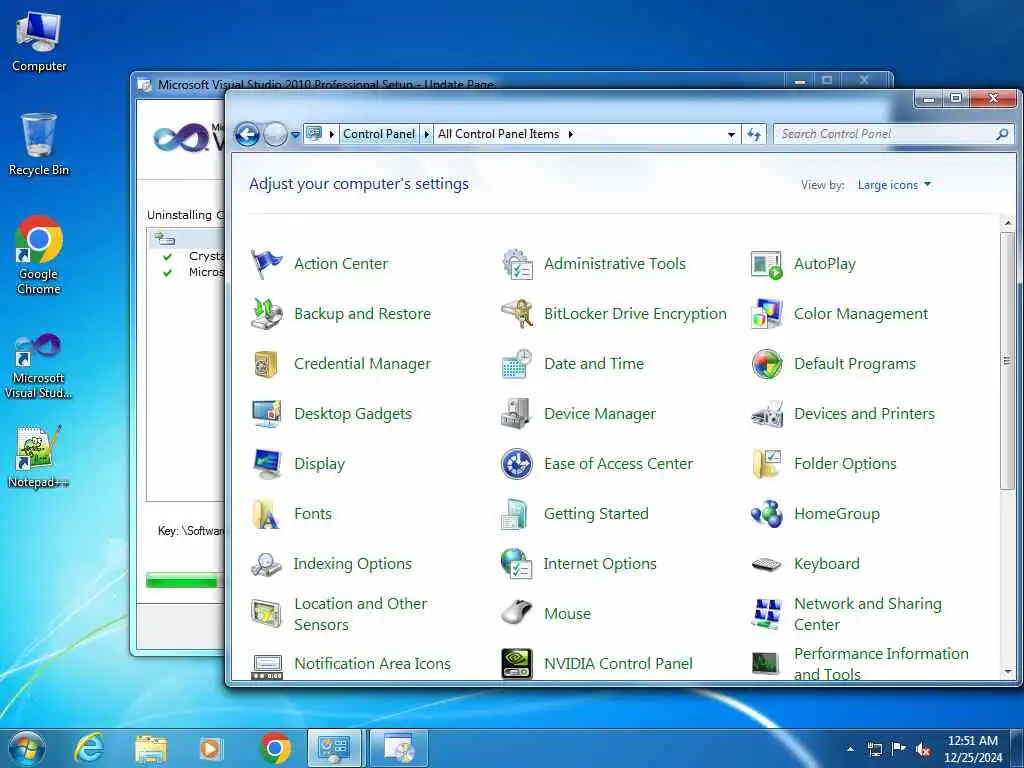The width and height of the screenshot is (1024, 768).
Task: Open the Color Management icon
Action: 767,313
